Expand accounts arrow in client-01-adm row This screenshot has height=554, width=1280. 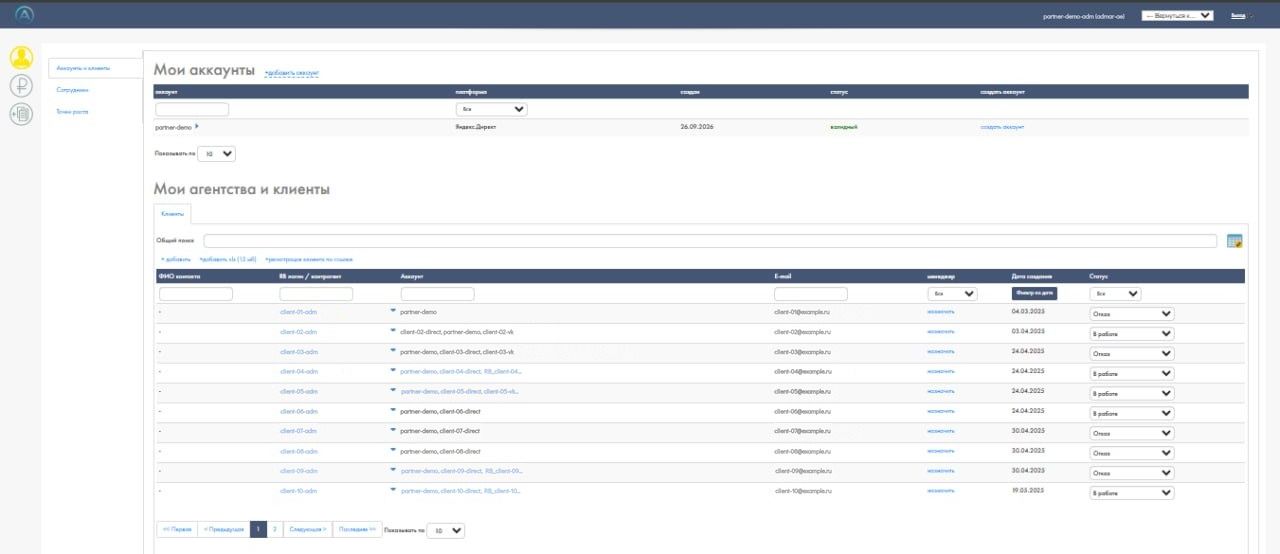point(393,311)
